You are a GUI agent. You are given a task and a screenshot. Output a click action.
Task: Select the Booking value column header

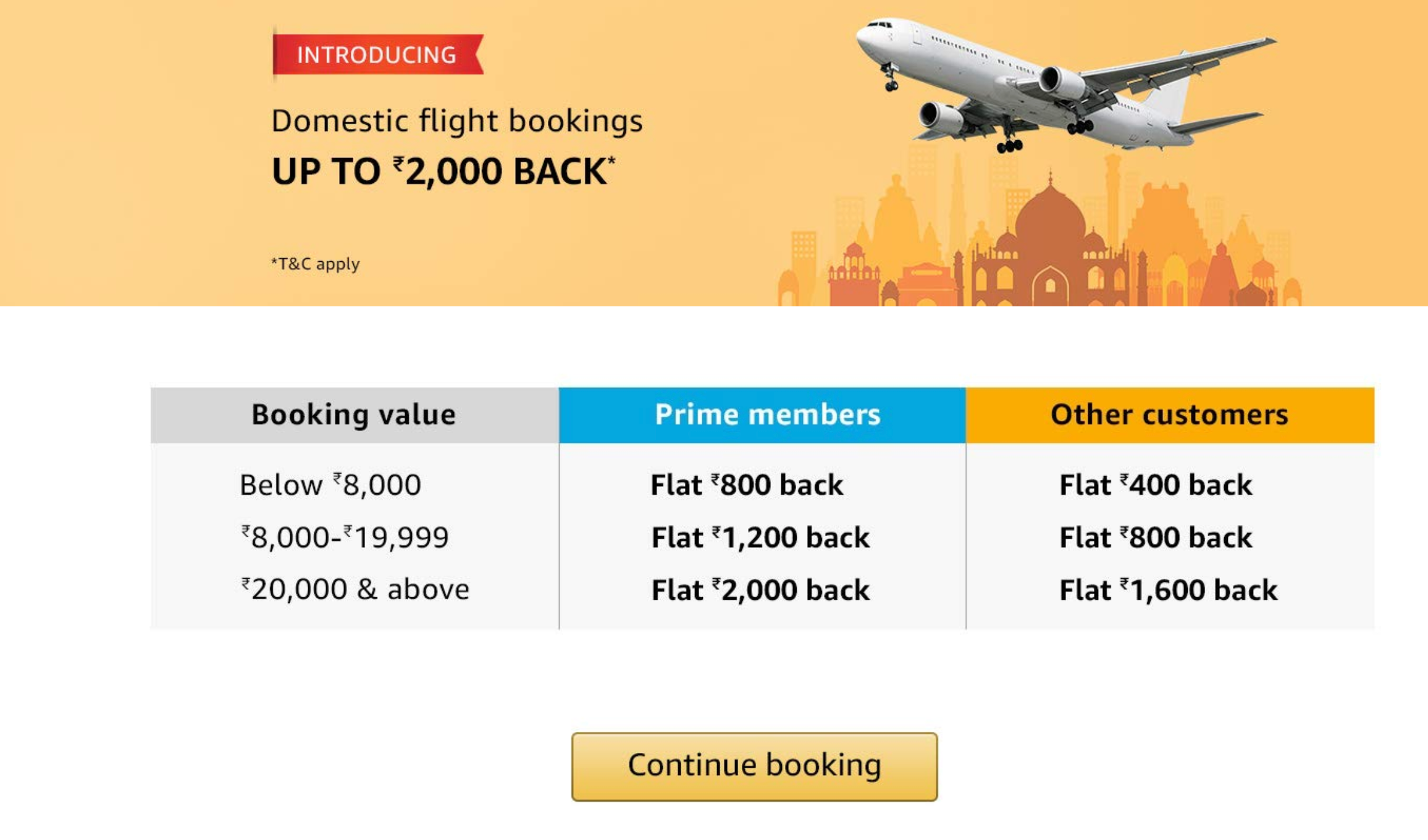point(355,415)
